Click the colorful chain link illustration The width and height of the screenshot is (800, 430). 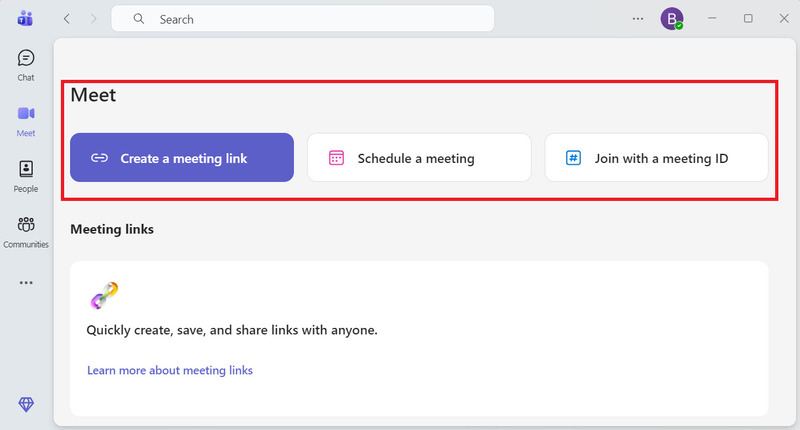[x=105, y=295]
